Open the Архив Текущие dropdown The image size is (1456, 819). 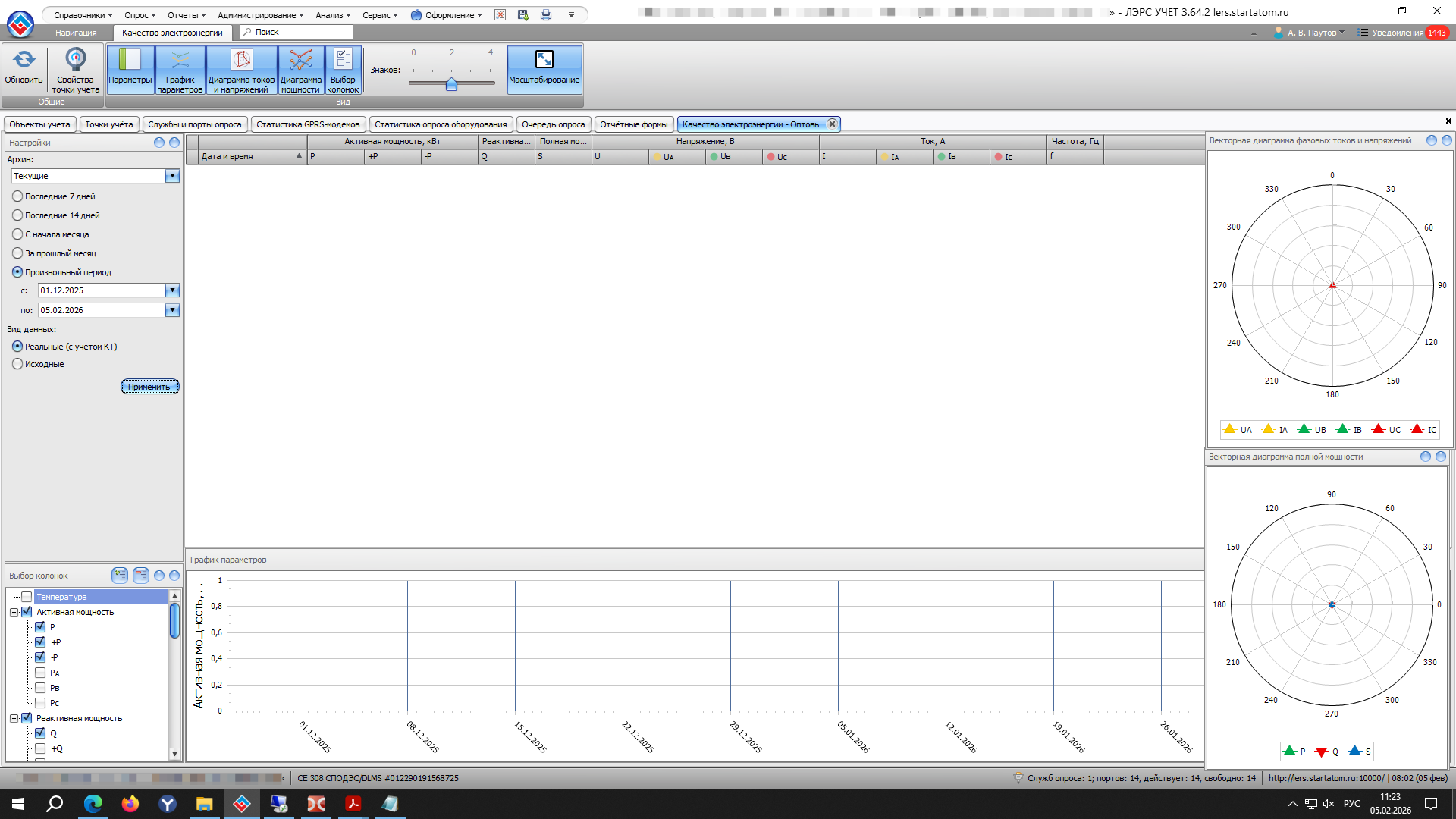click(x=172, y=176)
